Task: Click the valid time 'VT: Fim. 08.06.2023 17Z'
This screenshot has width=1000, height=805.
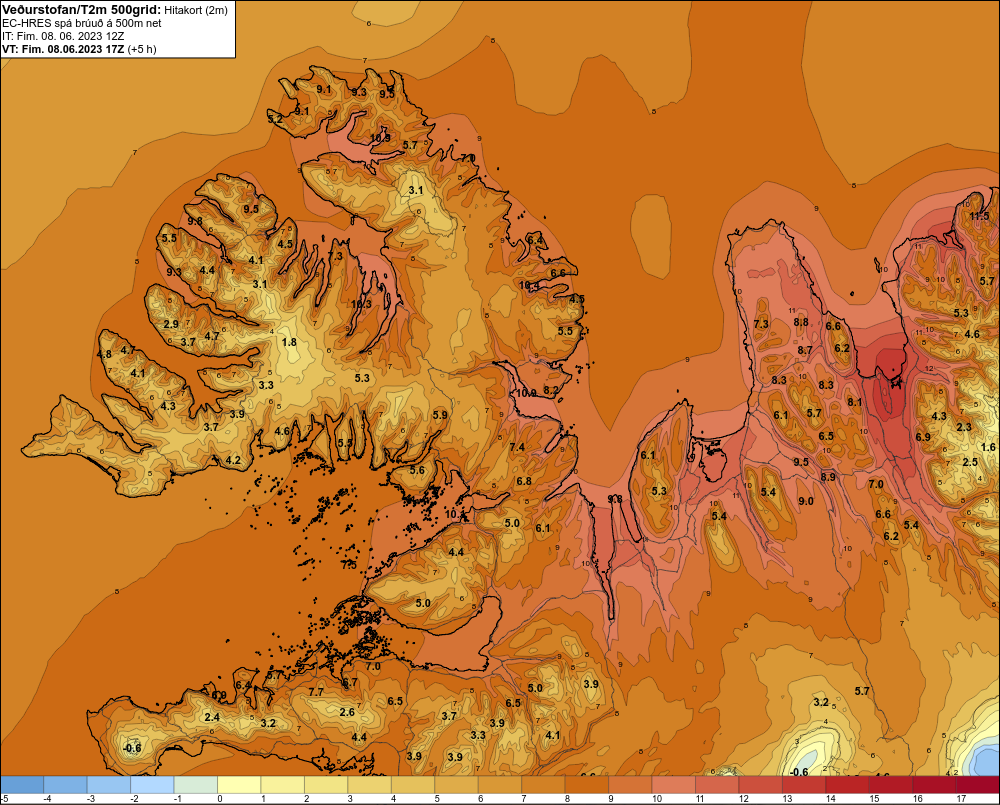Action: tap(63, 49)
